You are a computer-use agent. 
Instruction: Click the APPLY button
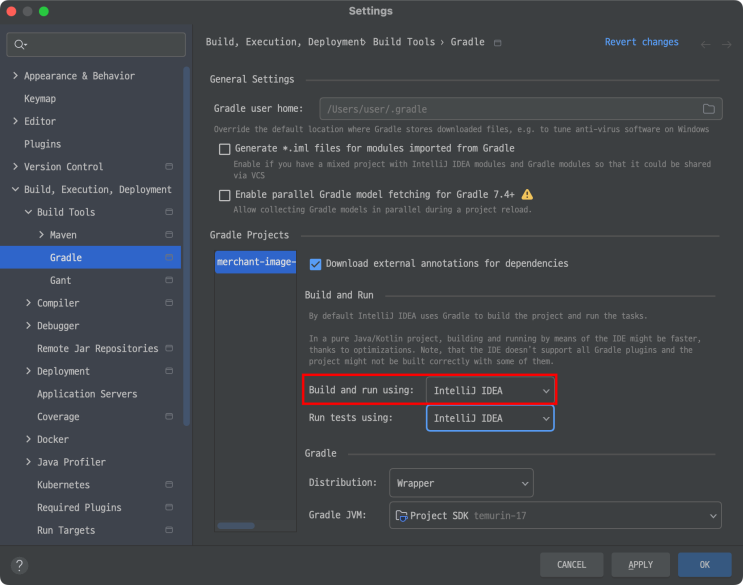click(x=640, y=565)
